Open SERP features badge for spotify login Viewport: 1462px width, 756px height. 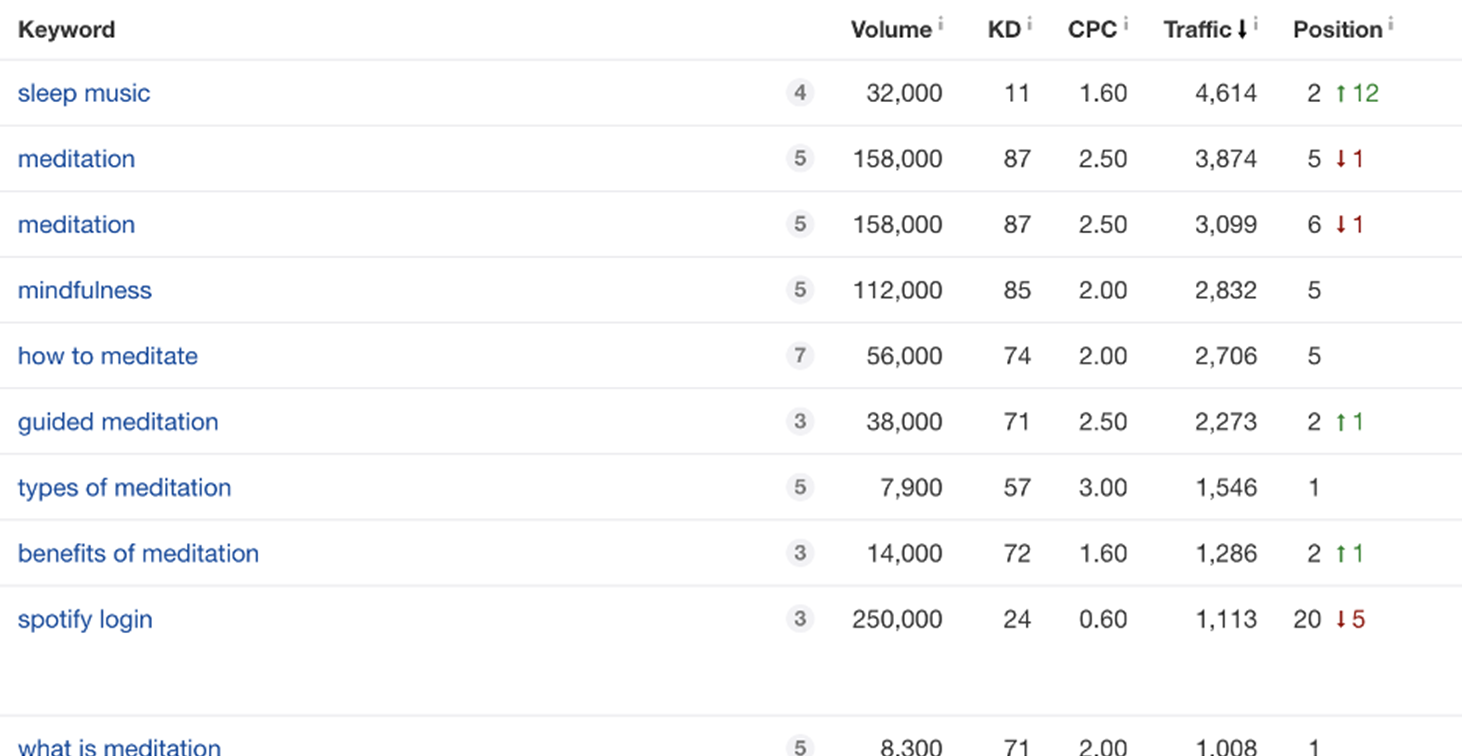pyautogui.click(x=799, y=619)
